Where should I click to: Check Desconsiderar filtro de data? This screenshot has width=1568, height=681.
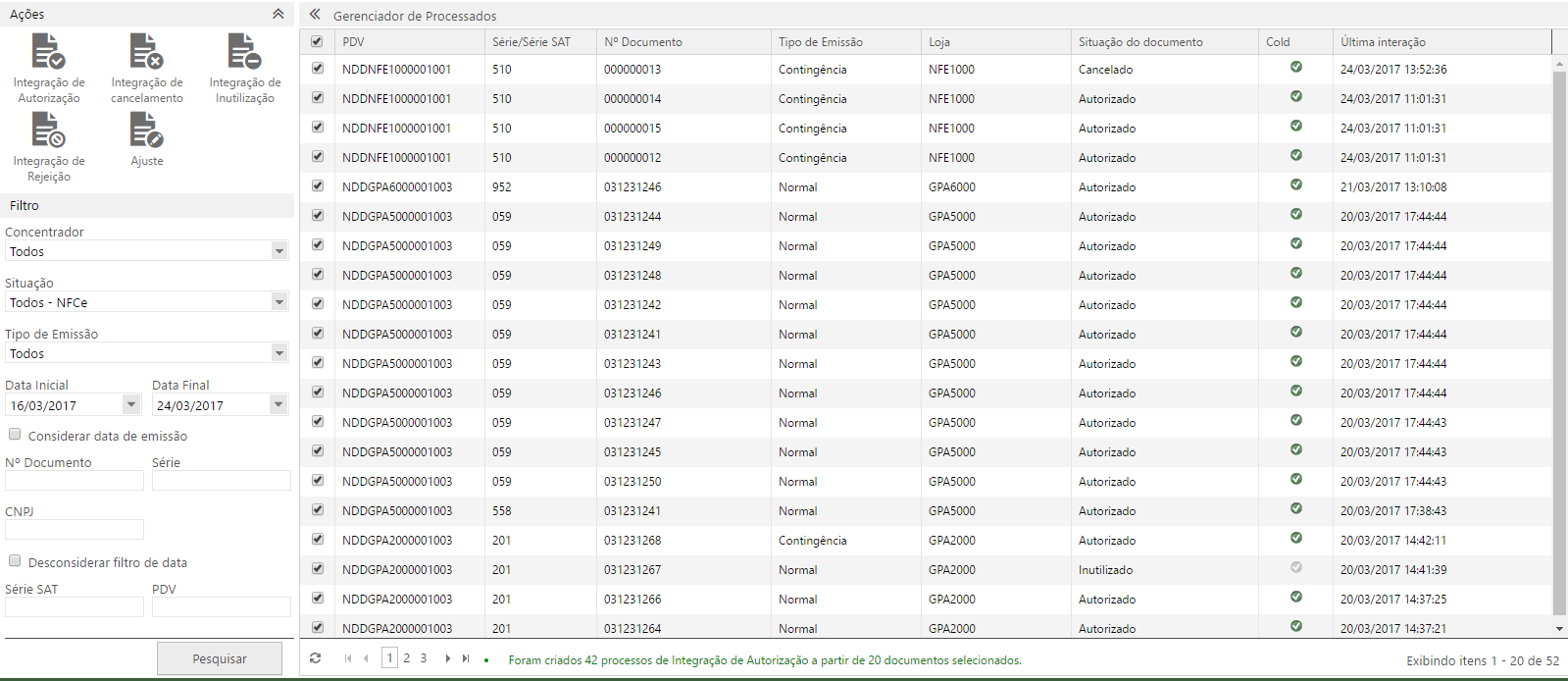tap(15, 561)
